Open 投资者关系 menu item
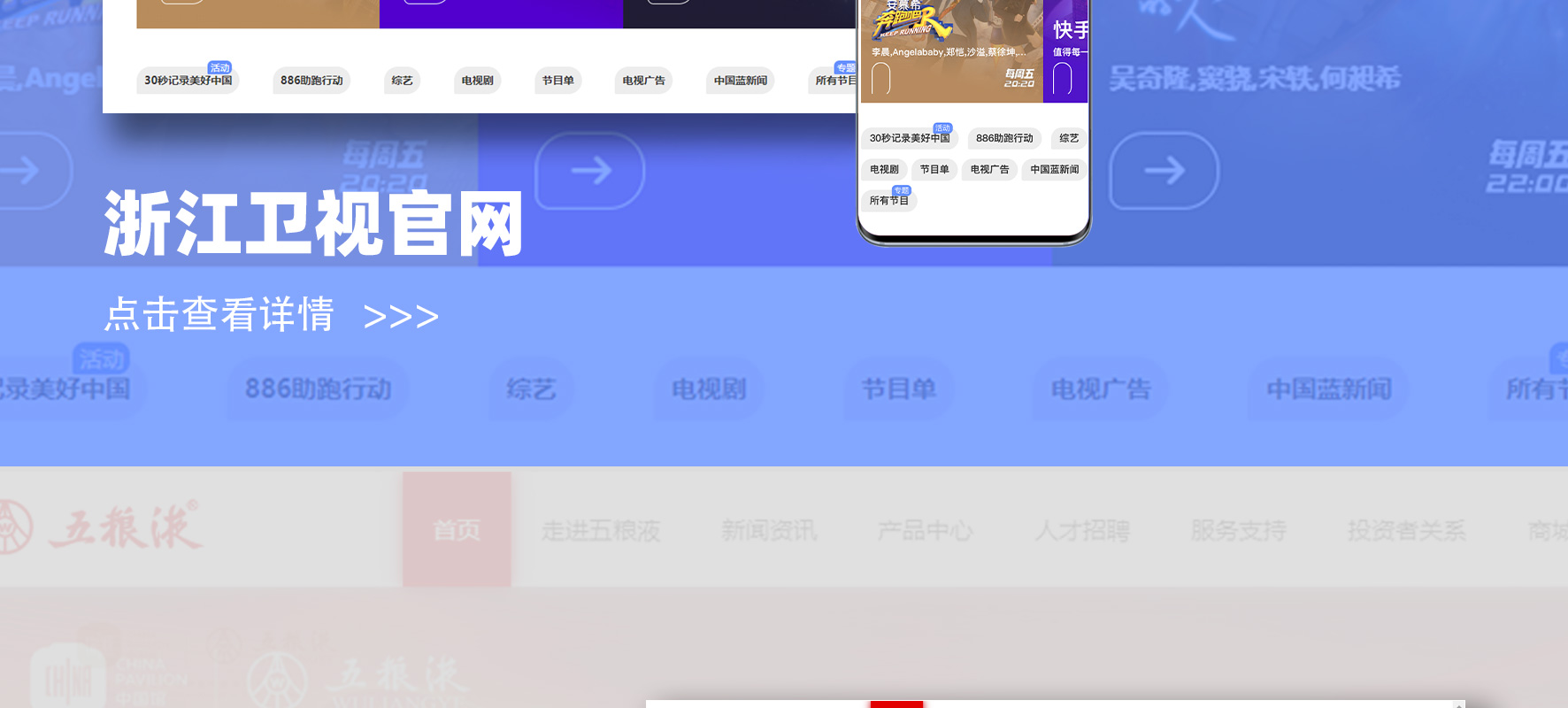The width and height of the screenshot is (1568, 708). 1406,530
